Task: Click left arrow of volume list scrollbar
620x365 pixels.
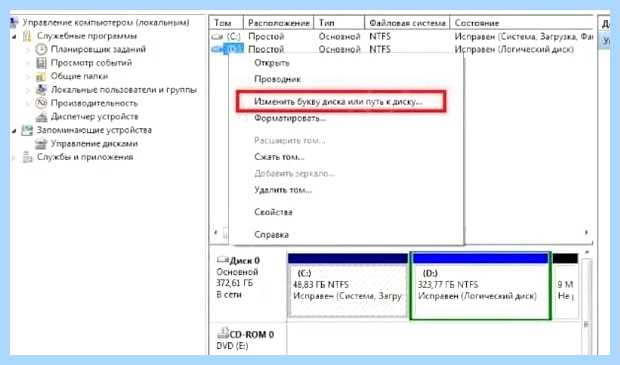Action: [x=215, y=233]
